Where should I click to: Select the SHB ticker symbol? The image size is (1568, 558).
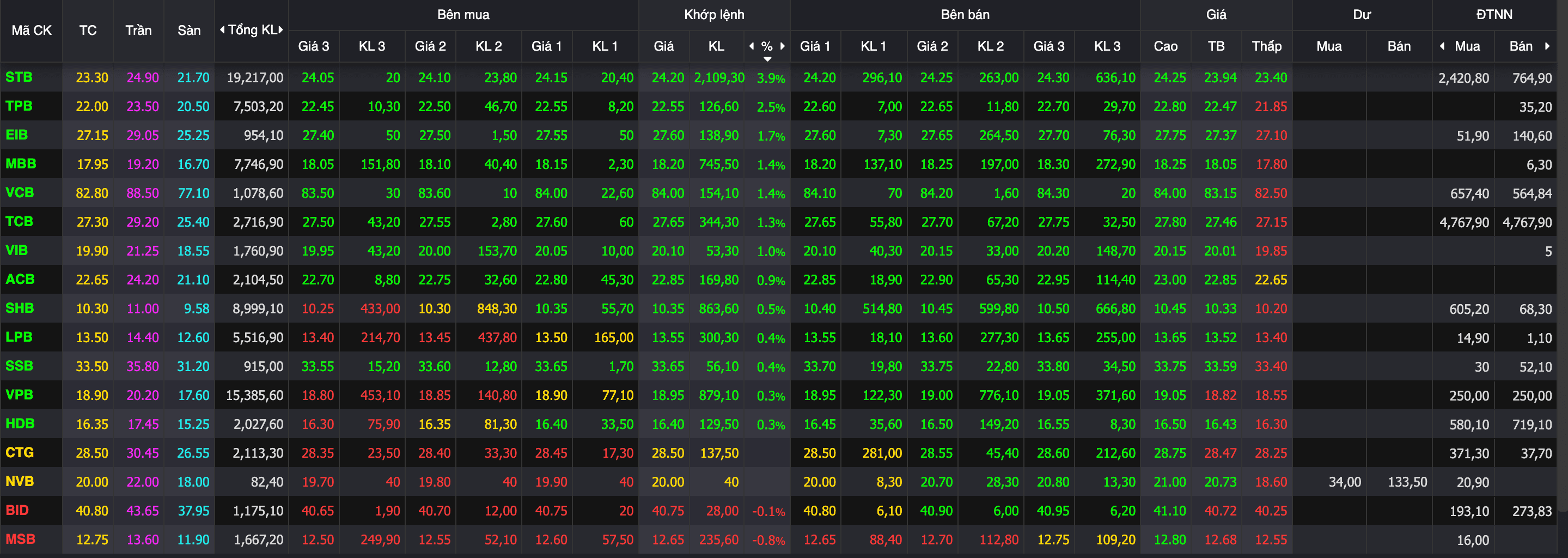pos(20,308)
